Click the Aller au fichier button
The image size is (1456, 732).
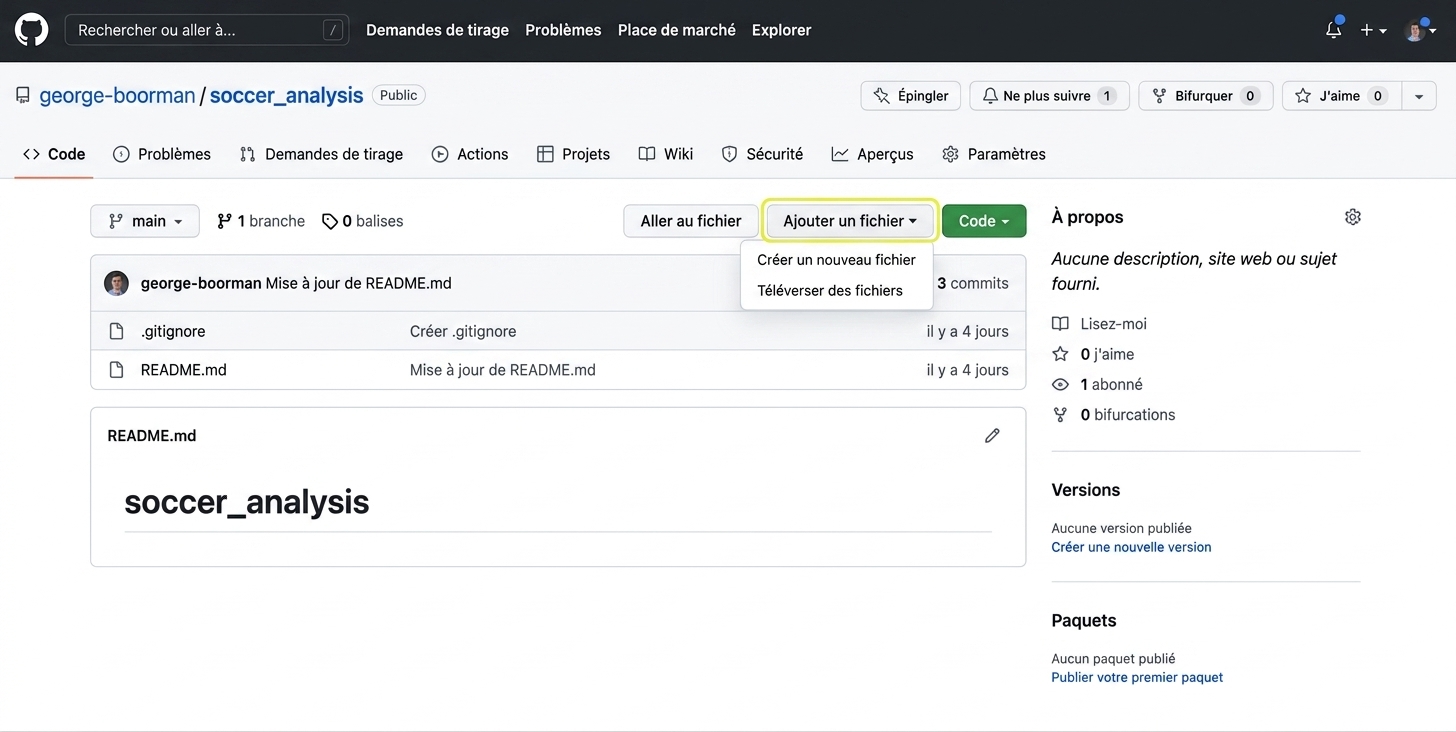(691, 221)
